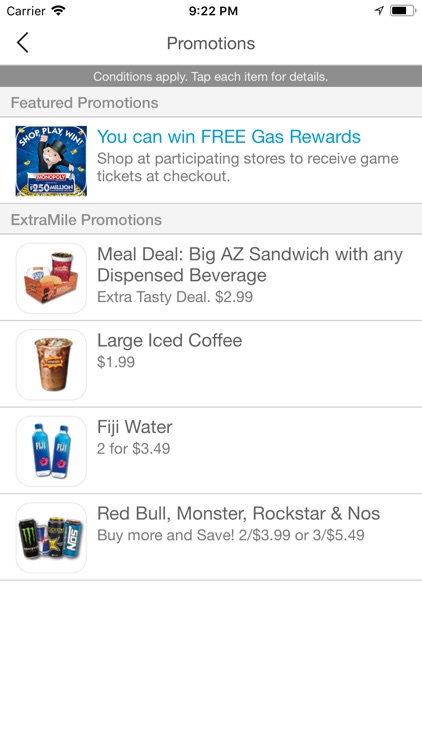Screen dimensions: 422x750
Task: Tap the back arrow icon
Action: 22,43
